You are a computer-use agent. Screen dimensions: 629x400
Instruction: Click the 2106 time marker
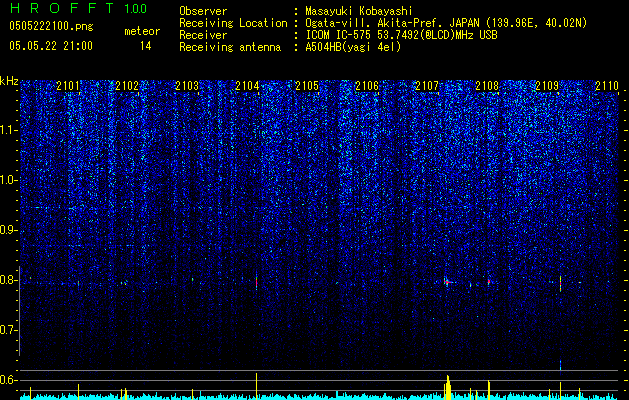(367, 85)
